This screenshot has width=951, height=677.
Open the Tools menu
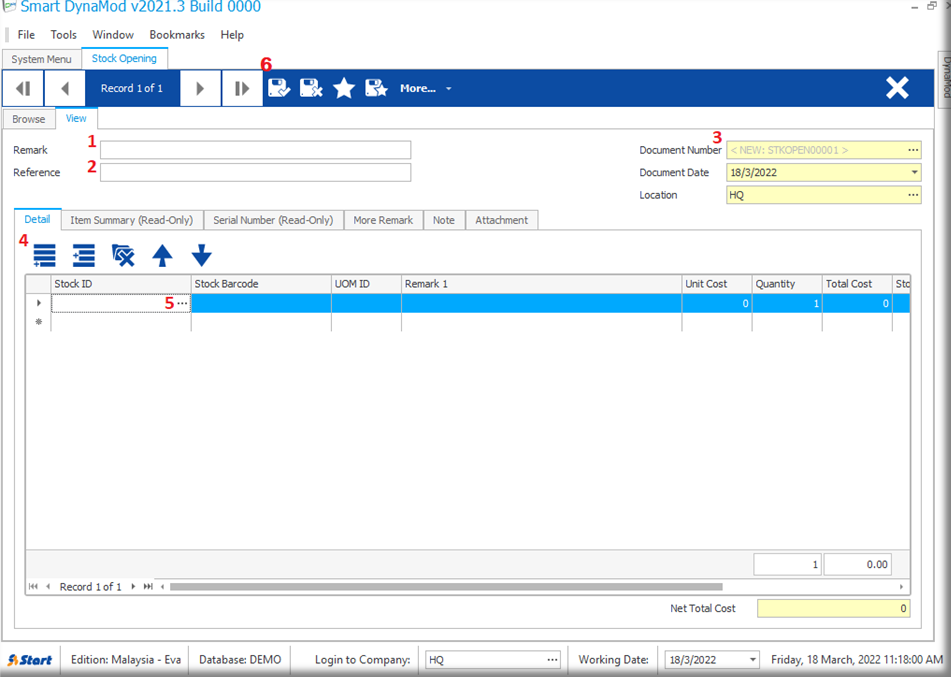tap(63, 35)
